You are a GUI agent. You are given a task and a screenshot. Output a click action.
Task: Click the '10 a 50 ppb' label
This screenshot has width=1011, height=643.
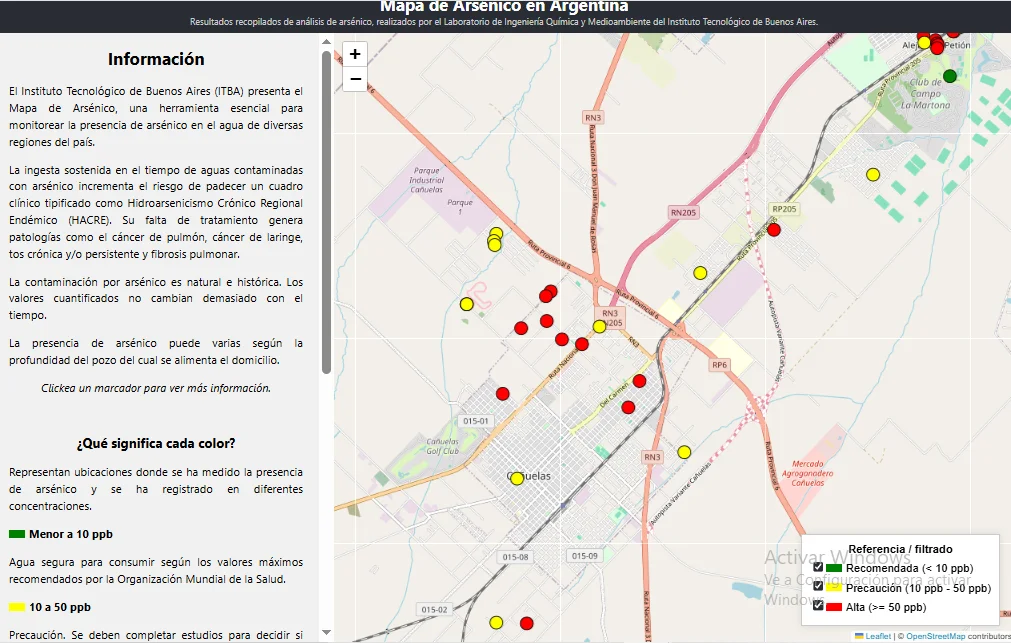60,607
